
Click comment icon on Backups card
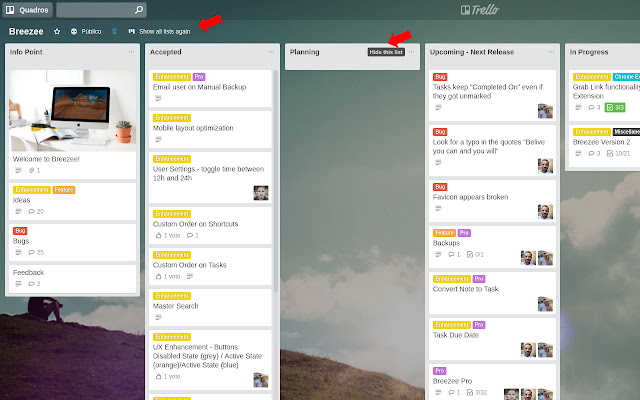click(451, 254)
